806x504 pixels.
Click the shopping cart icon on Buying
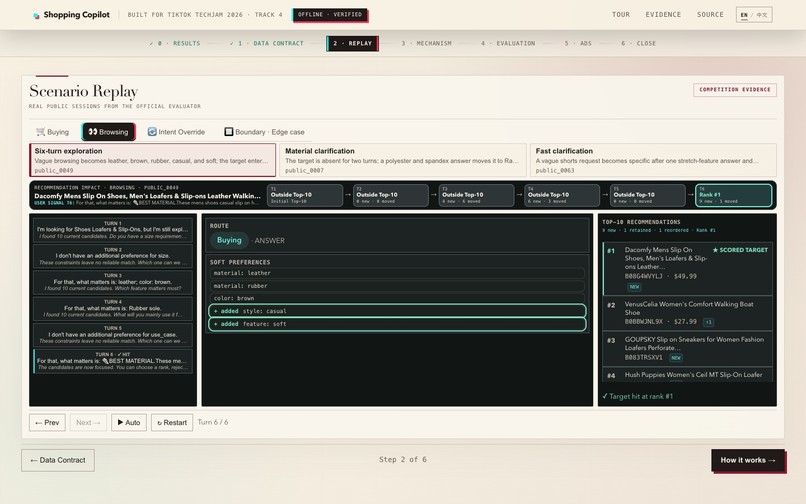[x=40, y=132]
